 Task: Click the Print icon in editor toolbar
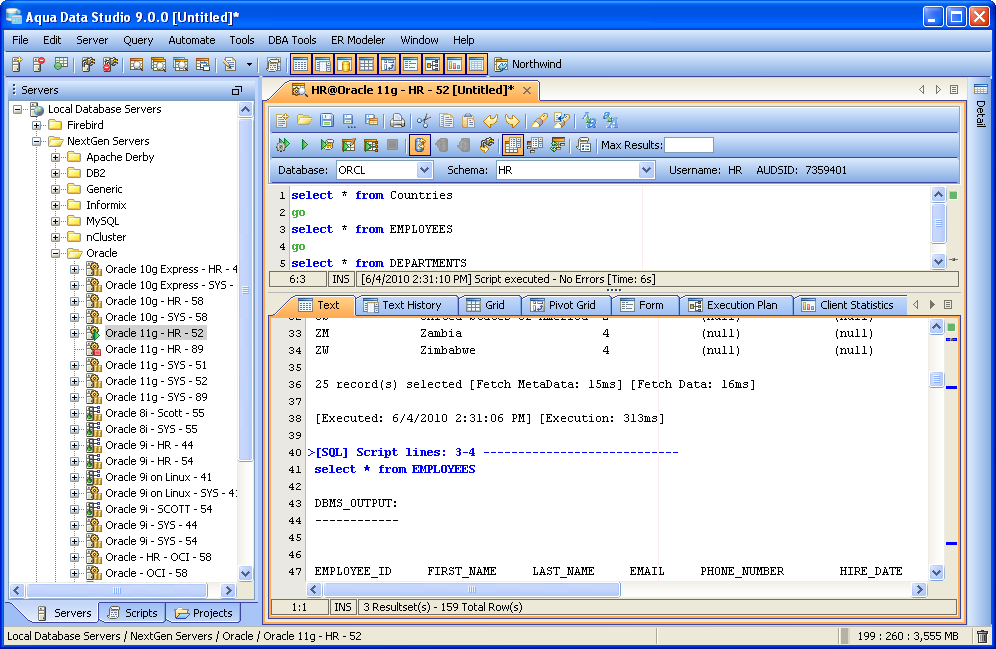(397, 120)
